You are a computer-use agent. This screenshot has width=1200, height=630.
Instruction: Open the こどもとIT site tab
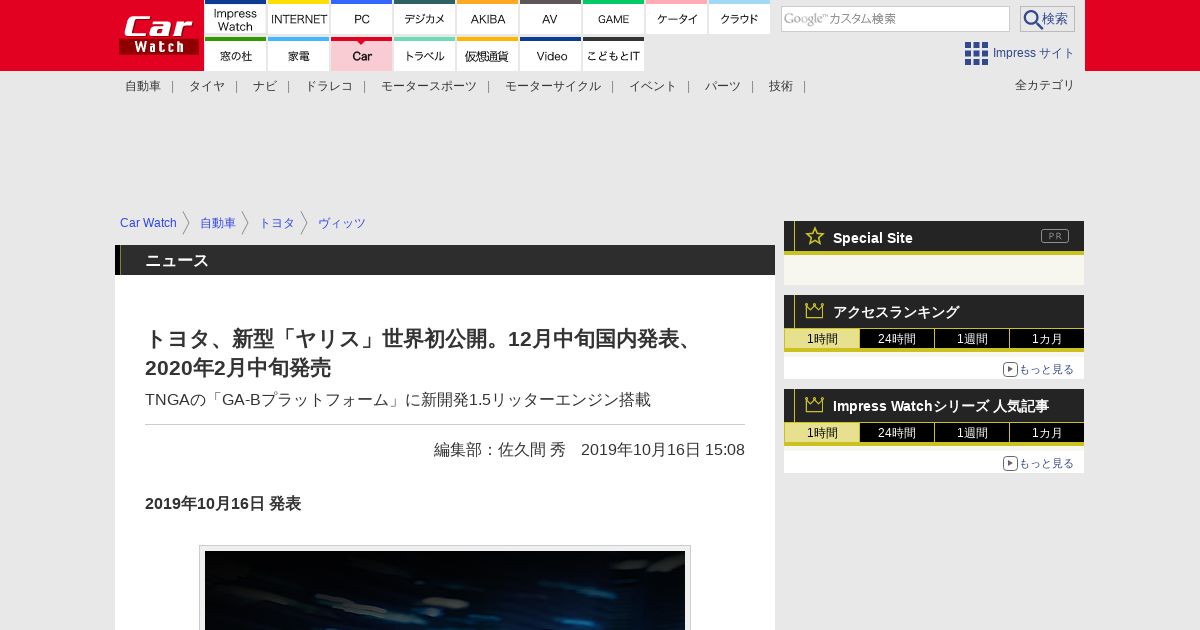click(x=613, y=55)
